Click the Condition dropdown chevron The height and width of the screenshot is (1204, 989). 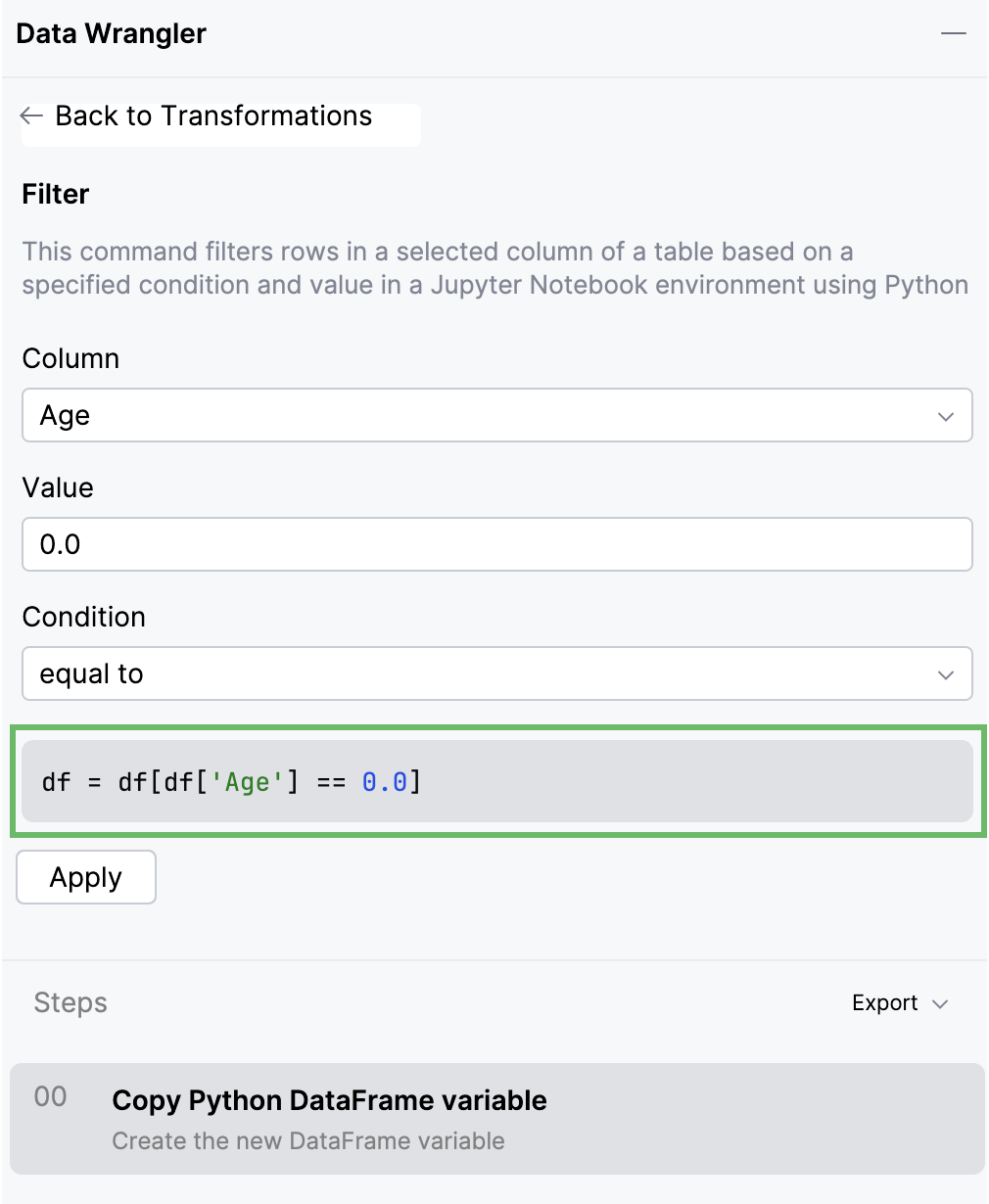click(945, 673)
